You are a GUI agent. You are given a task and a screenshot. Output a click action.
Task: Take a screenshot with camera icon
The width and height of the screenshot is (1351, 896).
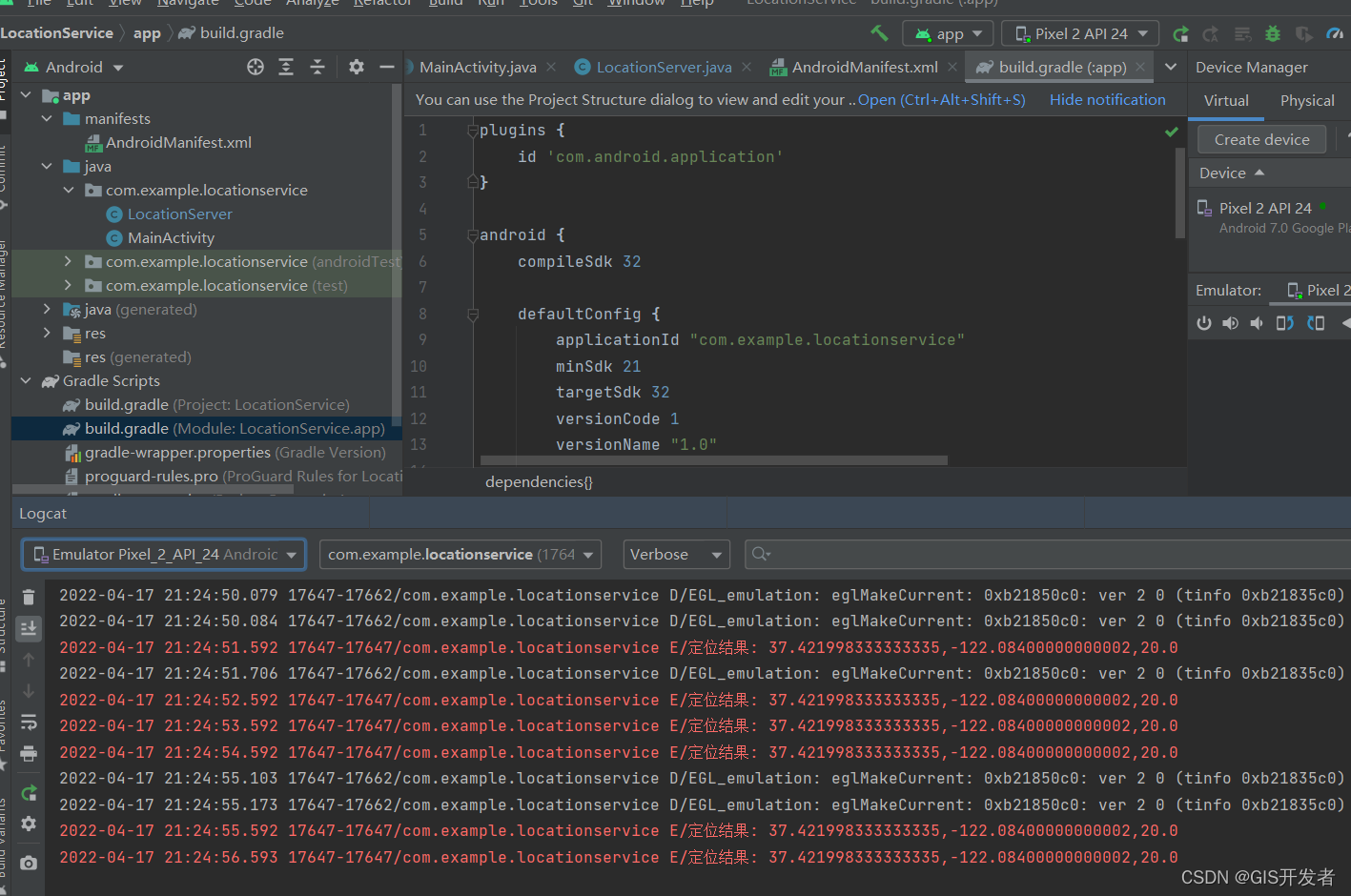tap(29, 863)
